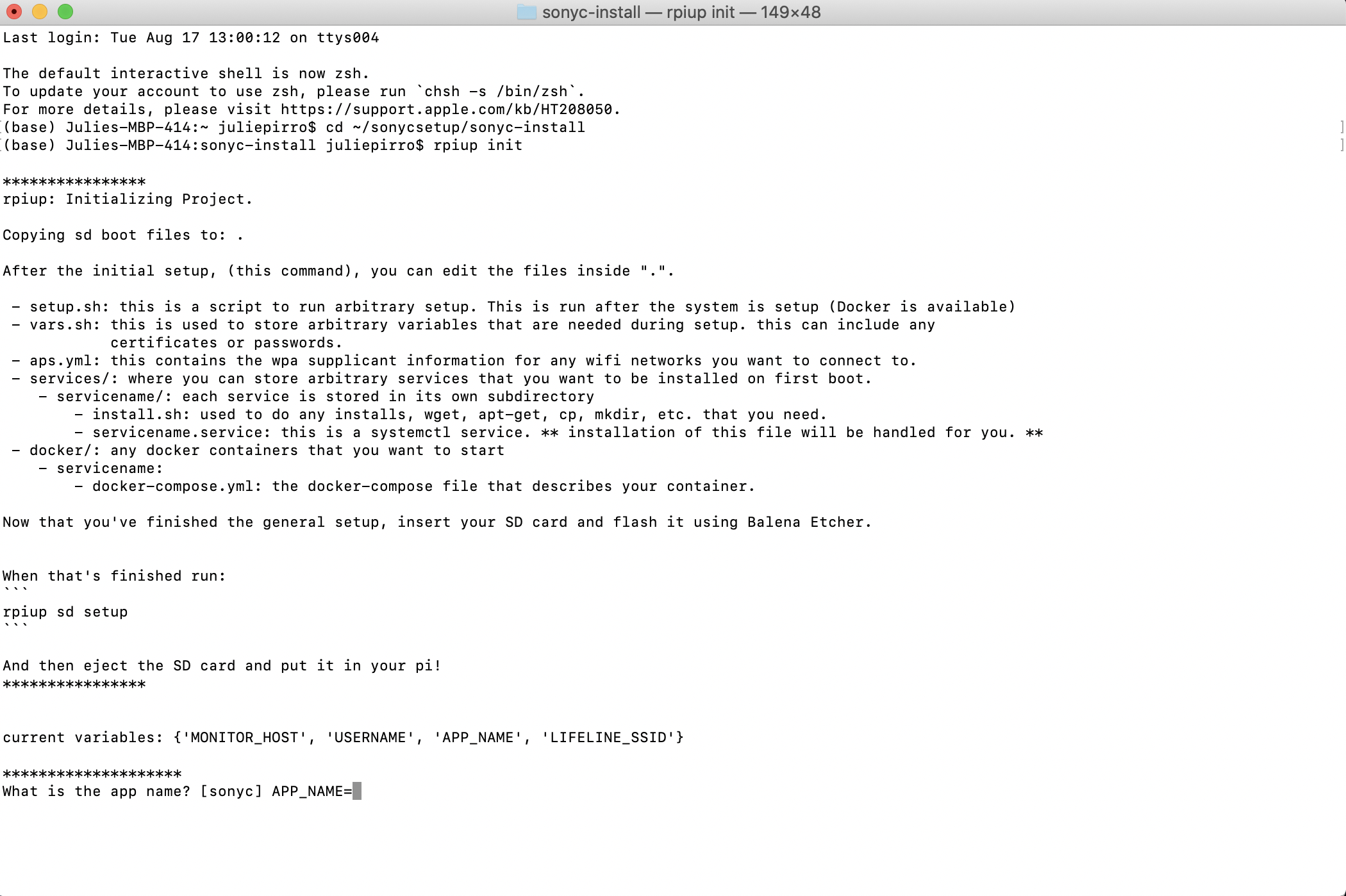Click the red close window button
The image size is (1346, 896).
click(x=13, y=12)
